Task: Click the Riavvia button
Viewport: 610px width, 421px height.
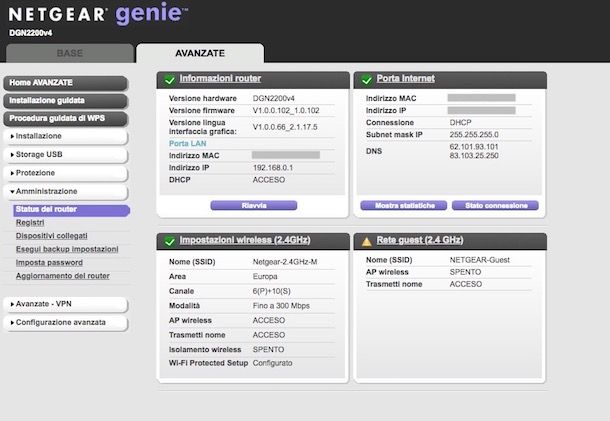Action: pyautogui.click(x=254, y=205)
